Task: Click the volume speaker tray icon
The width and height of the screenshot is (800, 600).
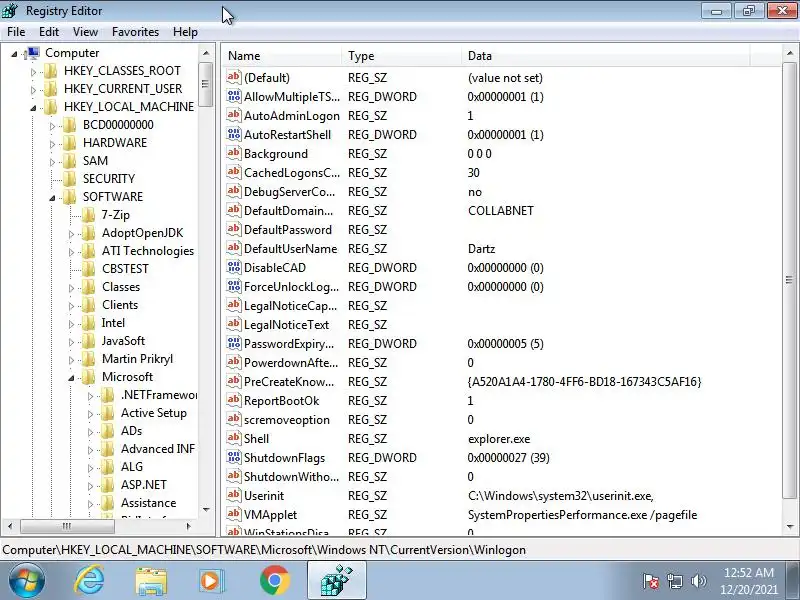Action: pyautogui.click(x=698, y=581)
